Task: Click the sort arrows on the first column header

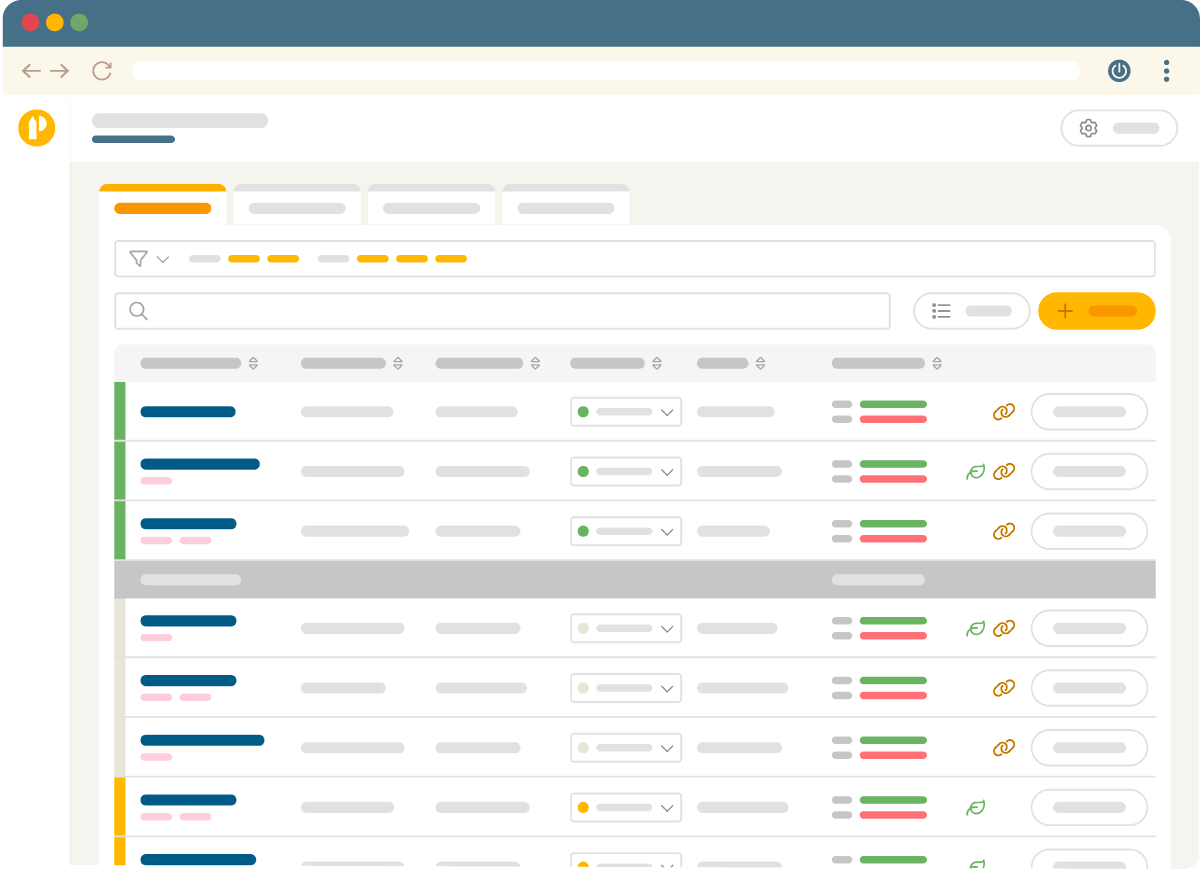Action: [x=254, y=364]
